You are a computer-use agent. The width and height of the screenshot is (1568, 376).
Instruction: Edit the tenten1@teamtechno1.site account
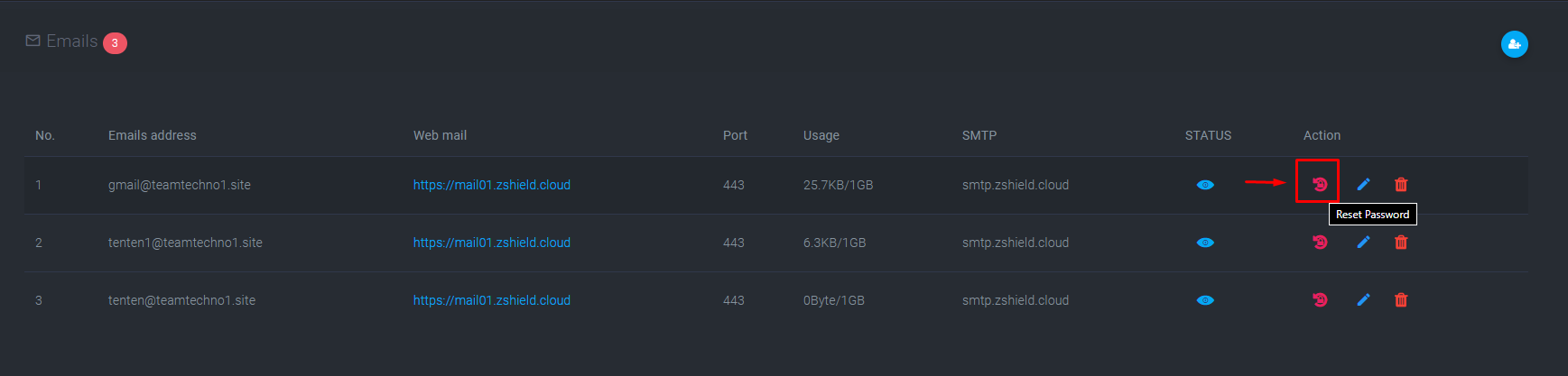point(1363,242)
